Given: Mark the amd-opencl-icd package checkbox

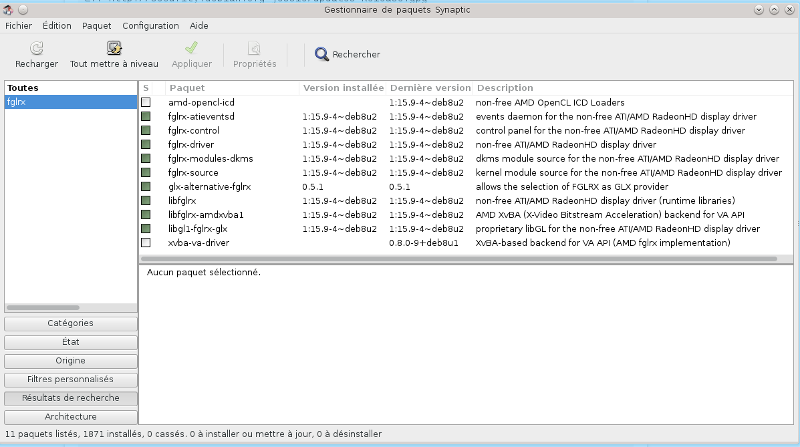Looking at the screenshot, I should [146, 102].
